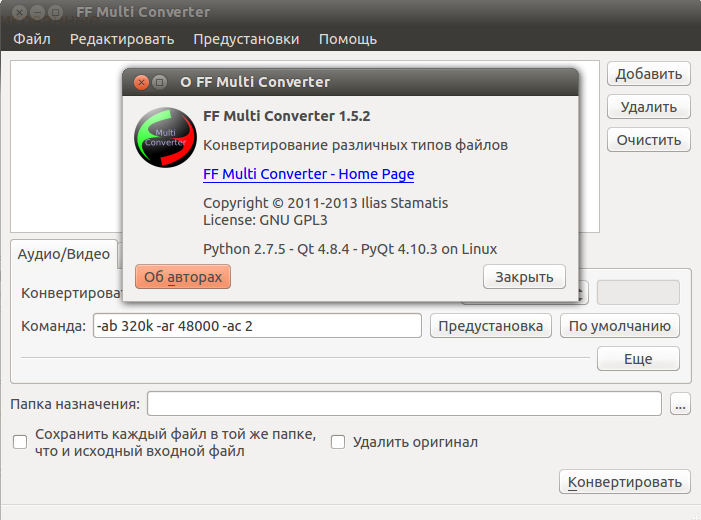Image resolution: width=701 pixels, height=520 pixels.
Task: Enable saving each file in source folder
Action: pos(20,442)
